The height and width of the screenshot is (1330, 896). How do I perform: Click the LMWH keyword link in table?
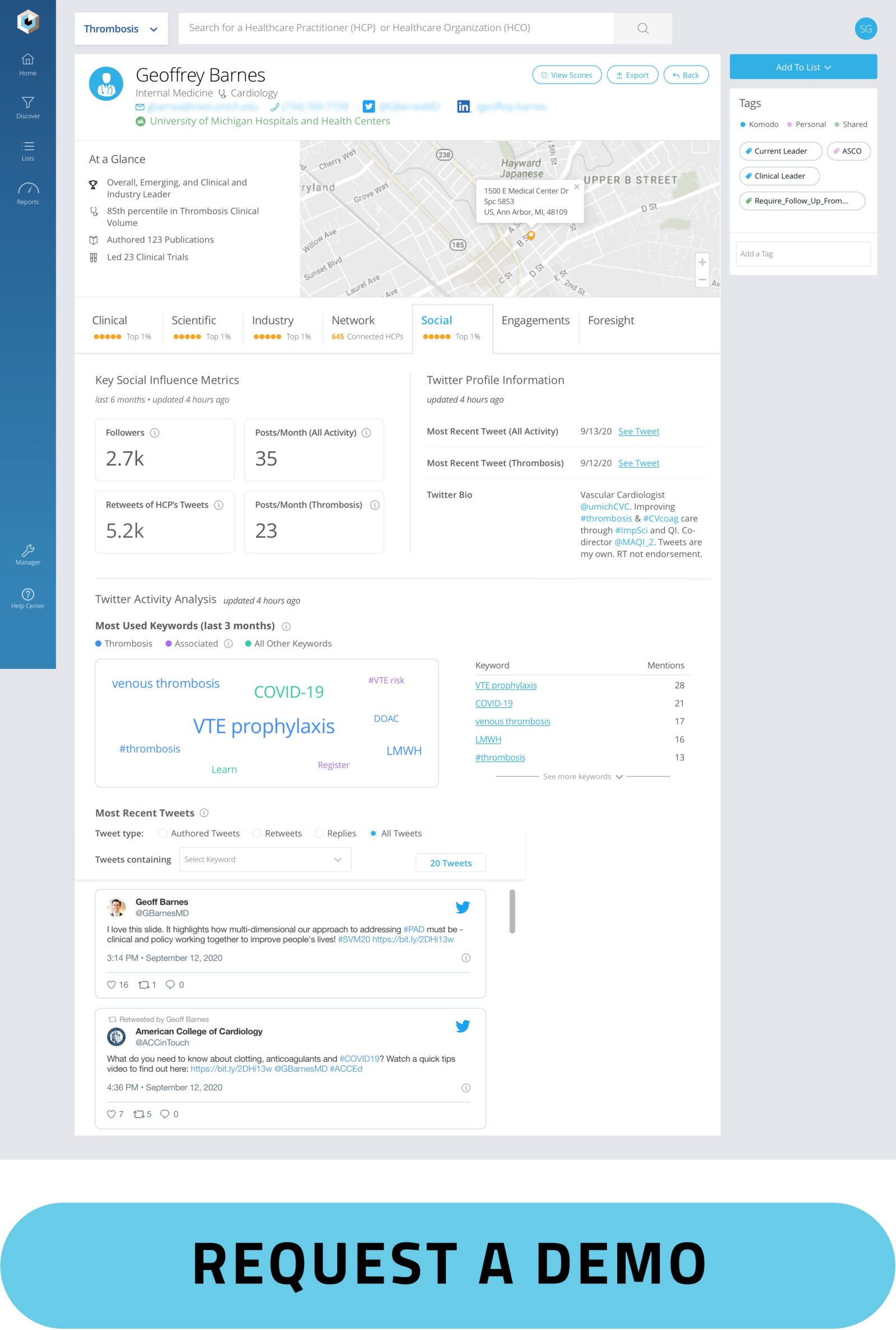click(x=488, y=740)
